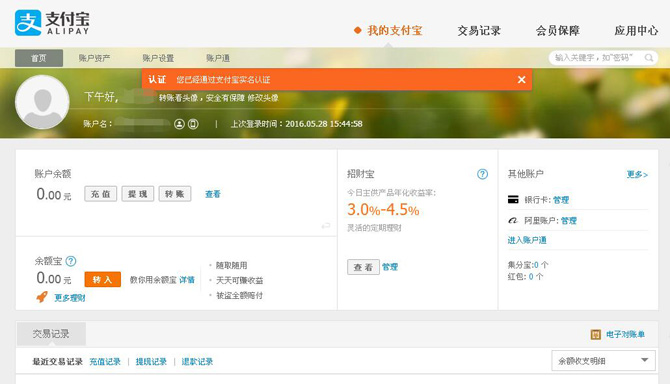Switch to the 账户资产 tab

(x=94, y=58)
